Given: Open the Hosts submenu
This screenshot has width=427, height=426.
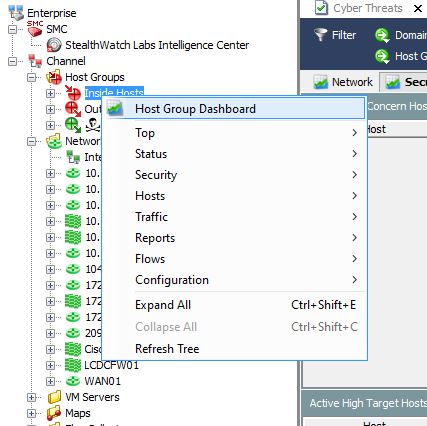Looking at the screenshot, I should [x=234, y=196].
